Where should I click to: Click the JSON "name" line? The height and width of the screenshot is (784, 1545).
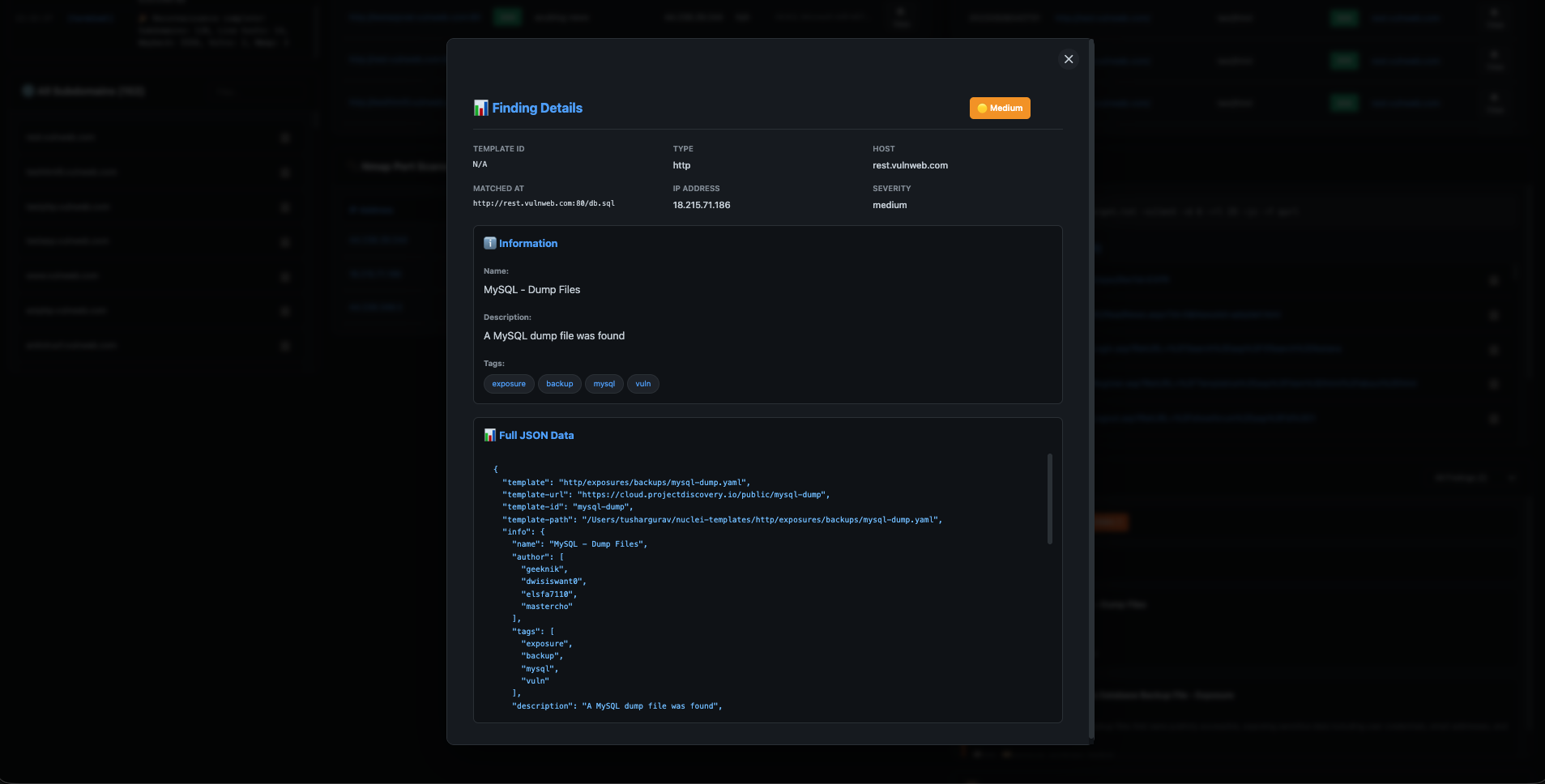pos(580,544)
